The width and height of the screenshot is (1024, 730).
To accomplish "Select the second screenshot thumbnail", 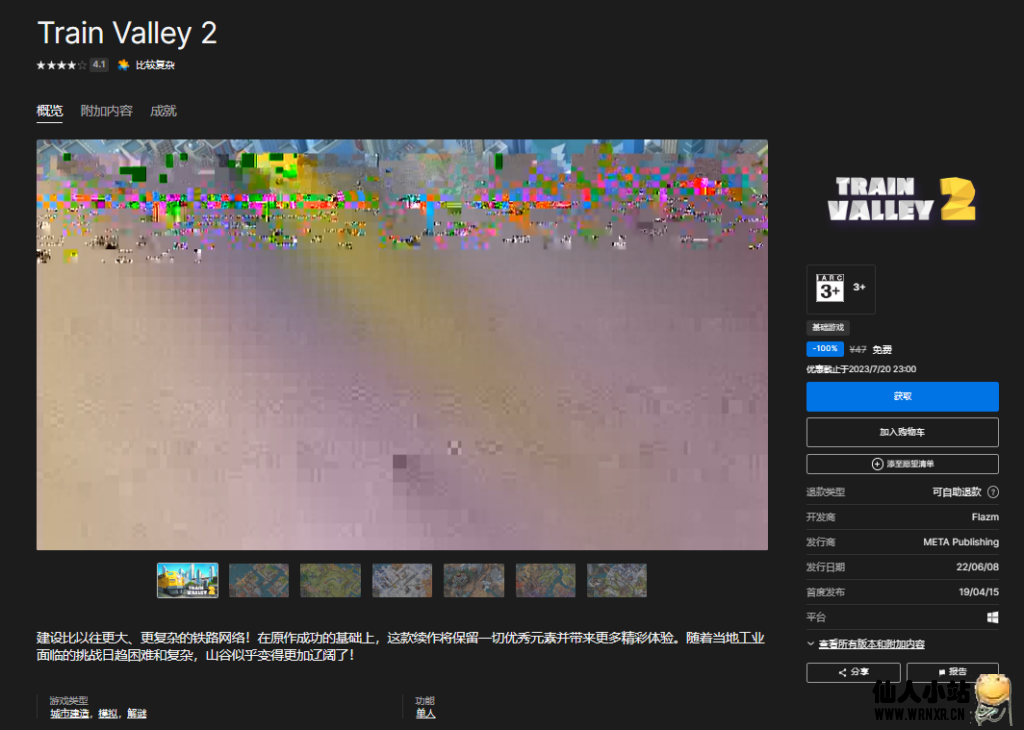I will coord(259,580).
